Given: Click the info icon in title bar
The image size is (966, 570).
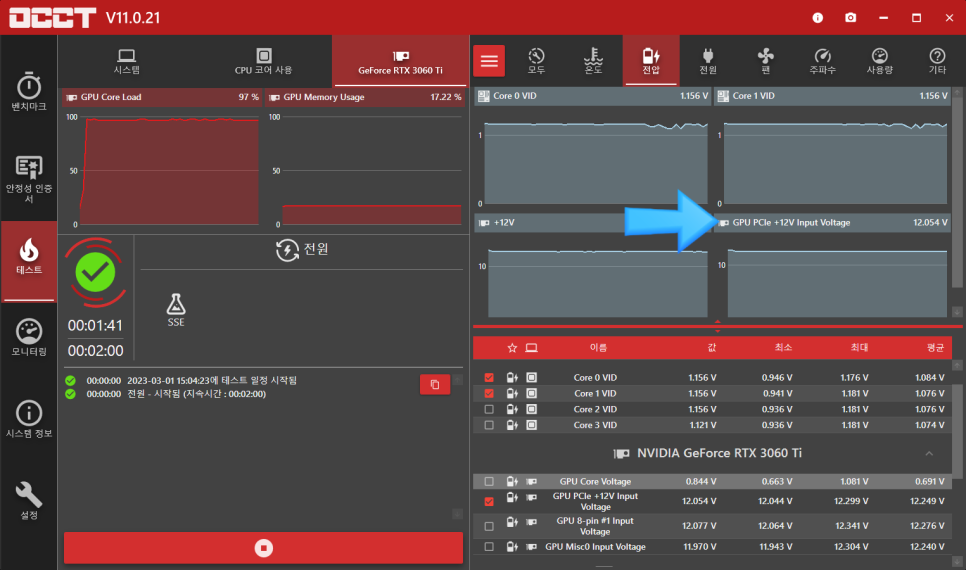Looking at the screenshot, I should coord(818,18).
